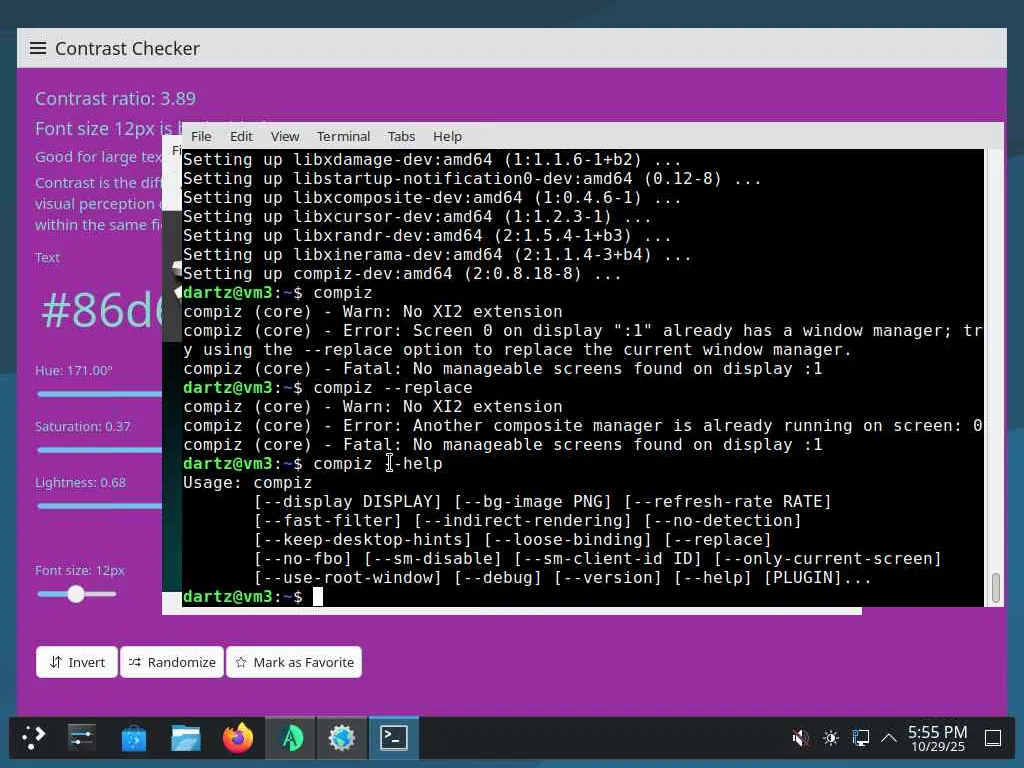Open the network connection tray icon
The height and width of the screenshot is (768, 1024).
coord(861,738)
